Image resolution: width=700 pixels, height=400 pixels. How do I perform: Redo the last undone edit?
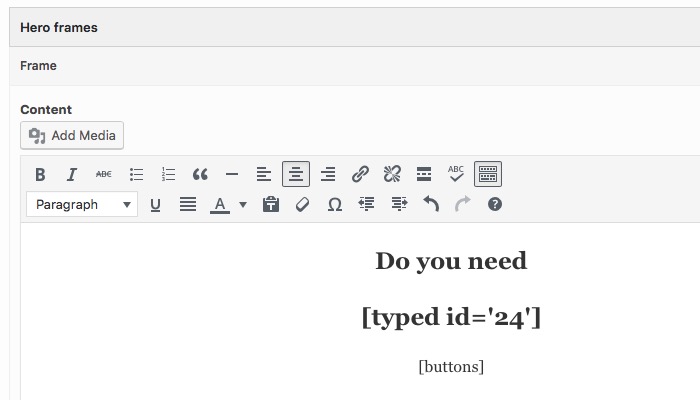coord(463,204)
